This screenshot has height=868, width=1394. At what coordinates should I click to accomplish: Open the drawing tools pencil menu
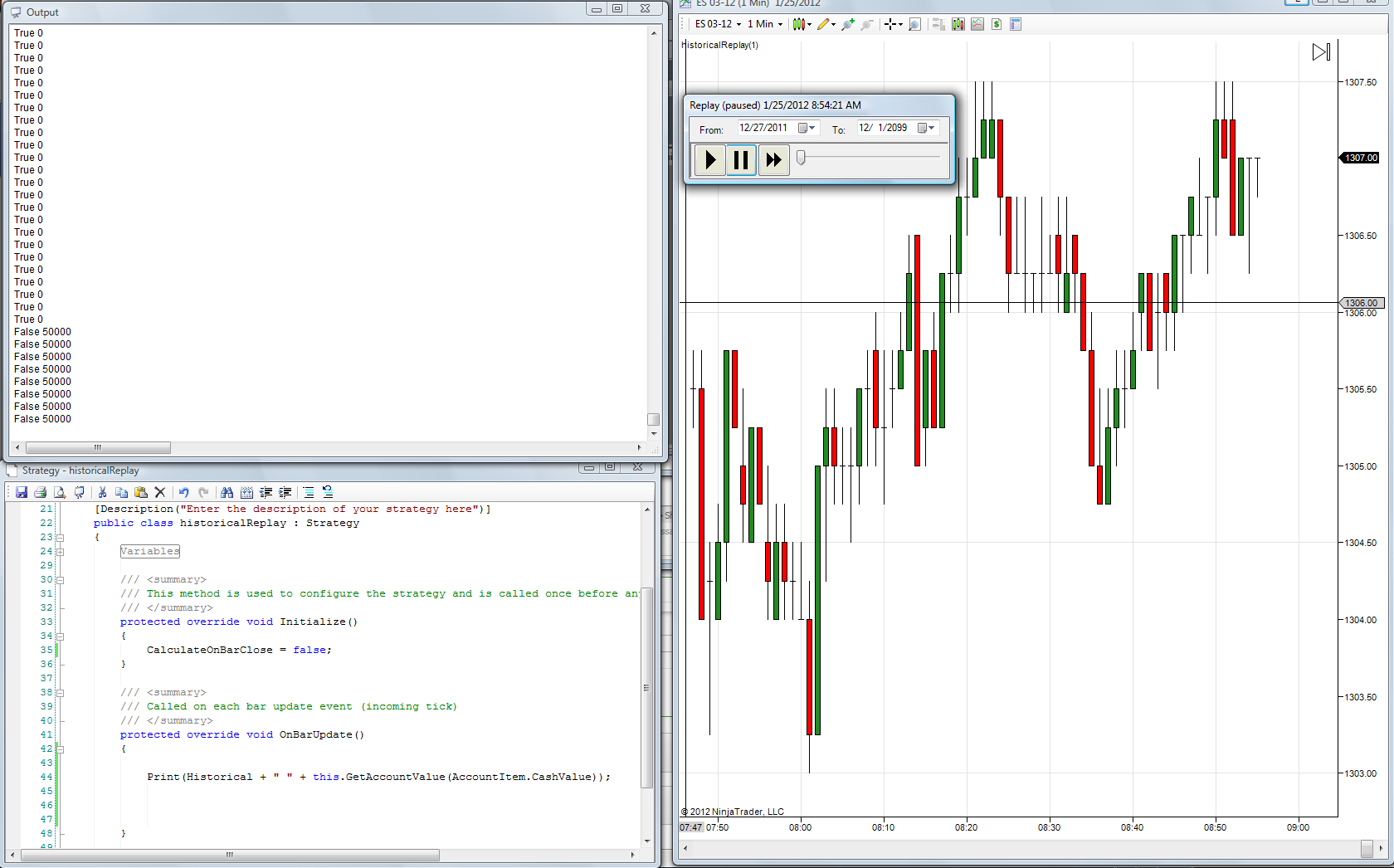(826, 24)
